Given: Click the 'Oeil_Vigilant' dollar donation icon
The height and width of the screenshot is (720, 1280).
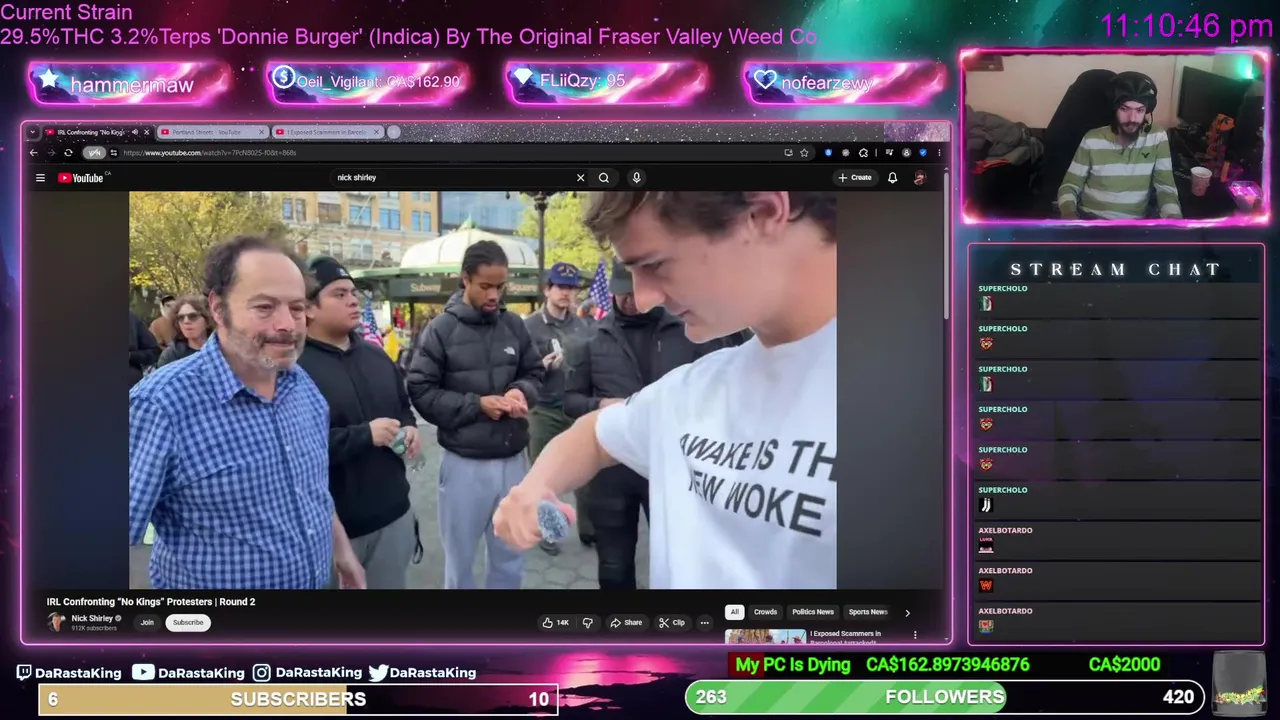Looking at the screenshot, I should click(283, 77).
